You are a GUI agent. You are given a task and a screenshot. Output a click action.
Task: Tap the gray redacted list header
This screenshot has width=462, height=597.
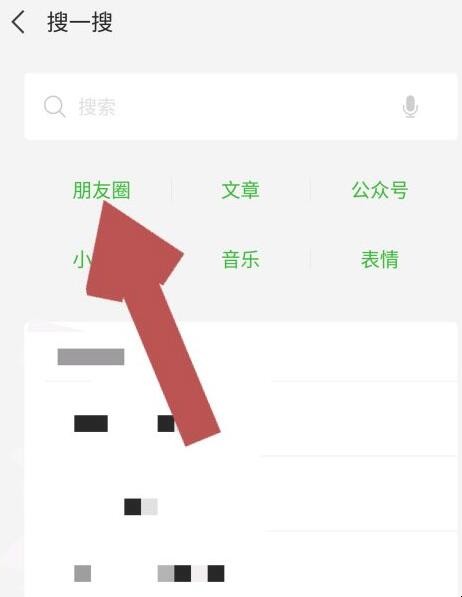coord(91,357)
